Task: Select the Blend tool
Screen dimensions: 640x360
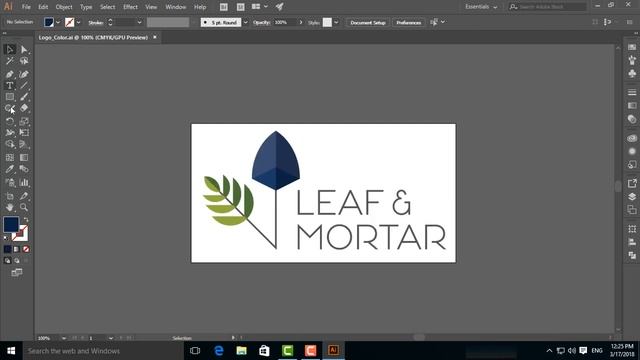Action: tap(24, 169)
